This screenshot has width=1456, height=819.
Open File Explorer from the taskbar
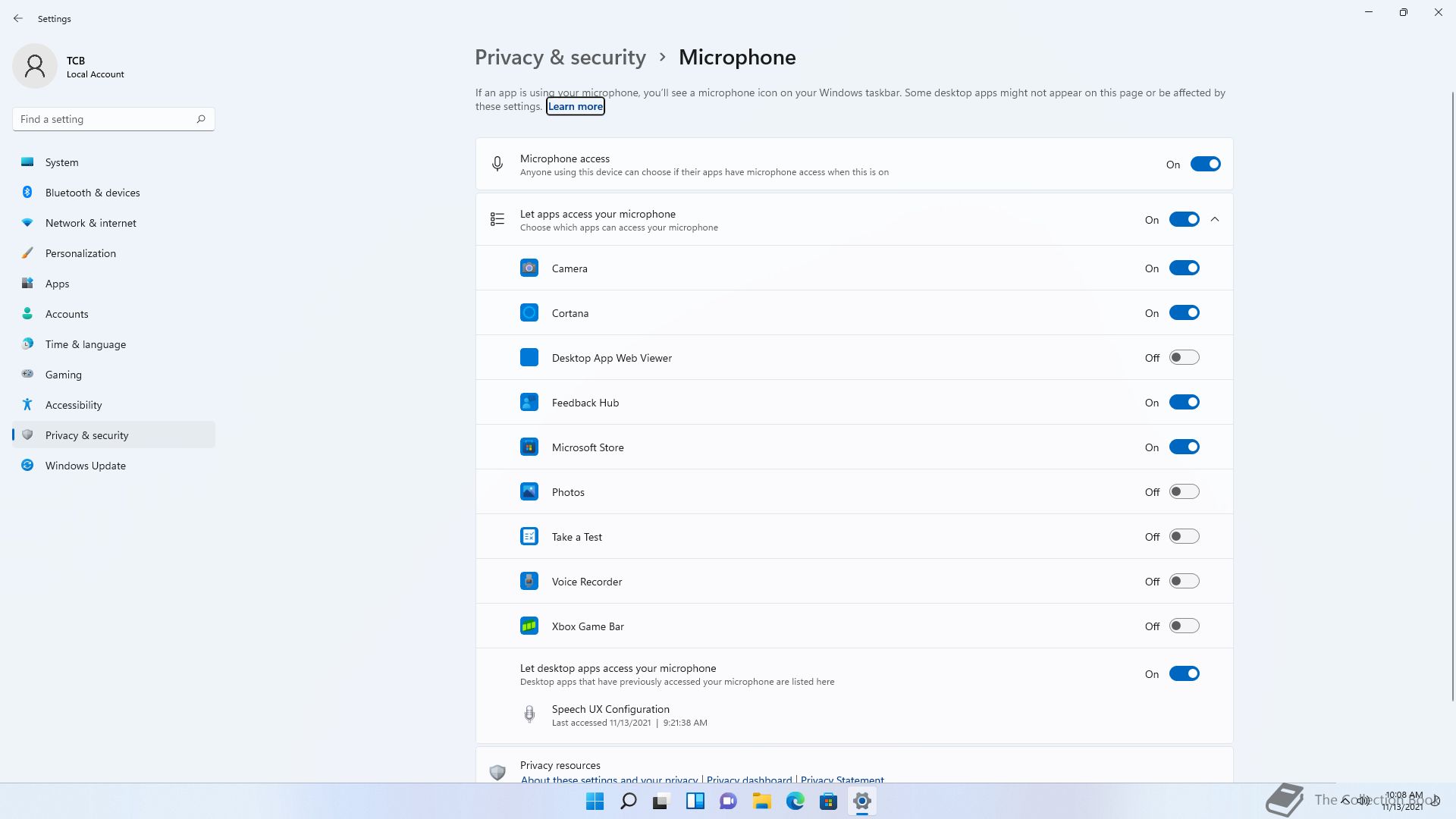pyautogui.click(x=761, y=801)
